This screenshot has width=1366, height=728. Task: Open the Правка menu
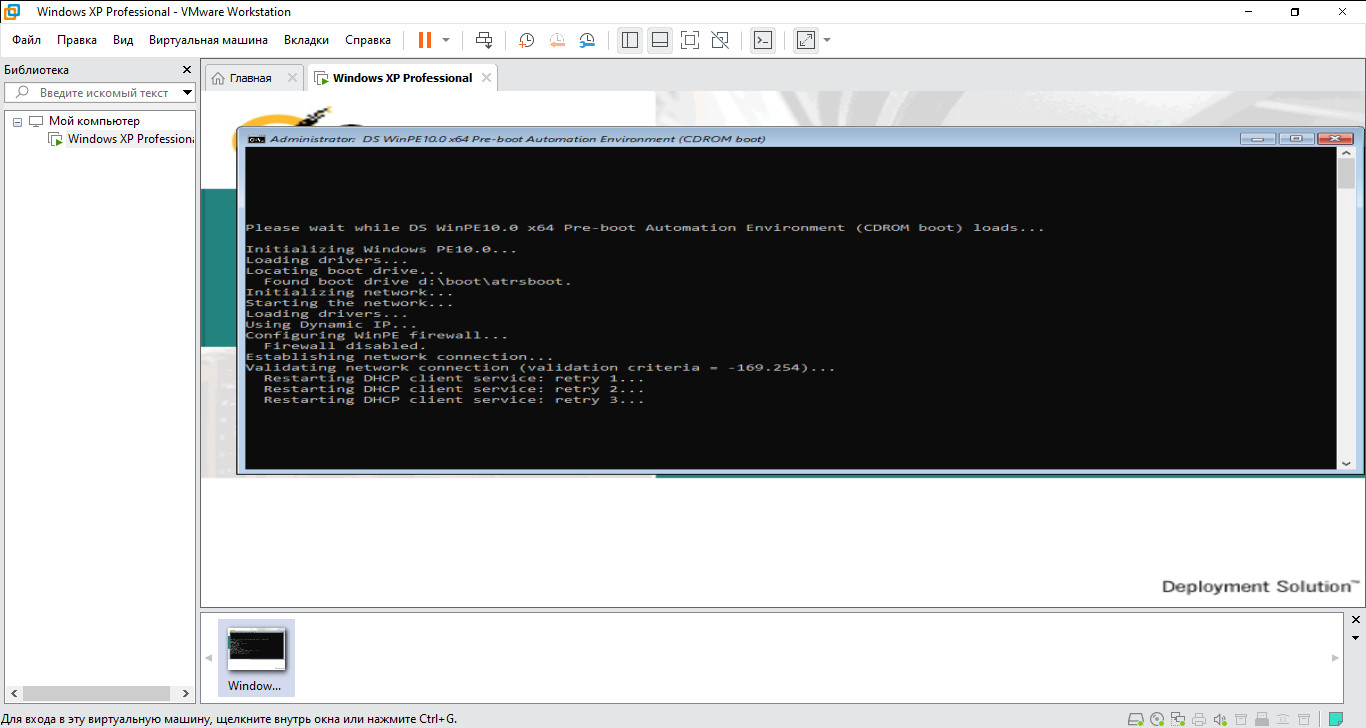(x=77, y=40)
